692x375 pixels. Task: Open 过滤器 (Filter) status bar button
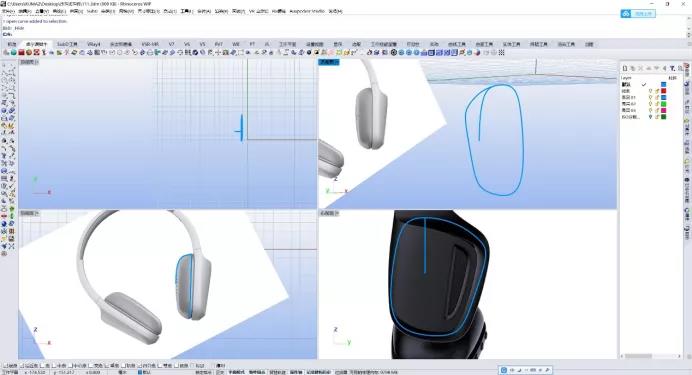pyautogui.click(x=341, y=372)
